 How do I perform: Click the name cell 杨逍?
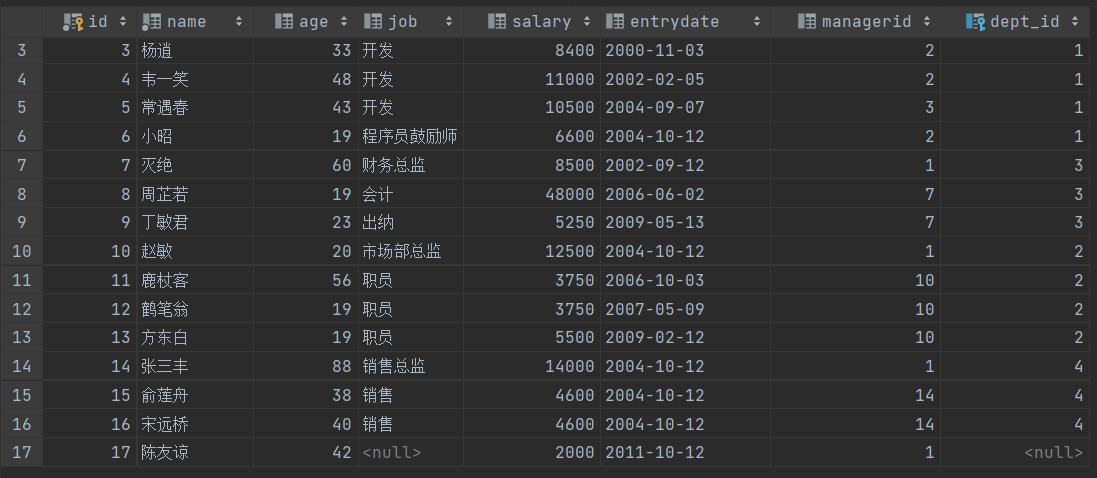click(x=195, y=50)
